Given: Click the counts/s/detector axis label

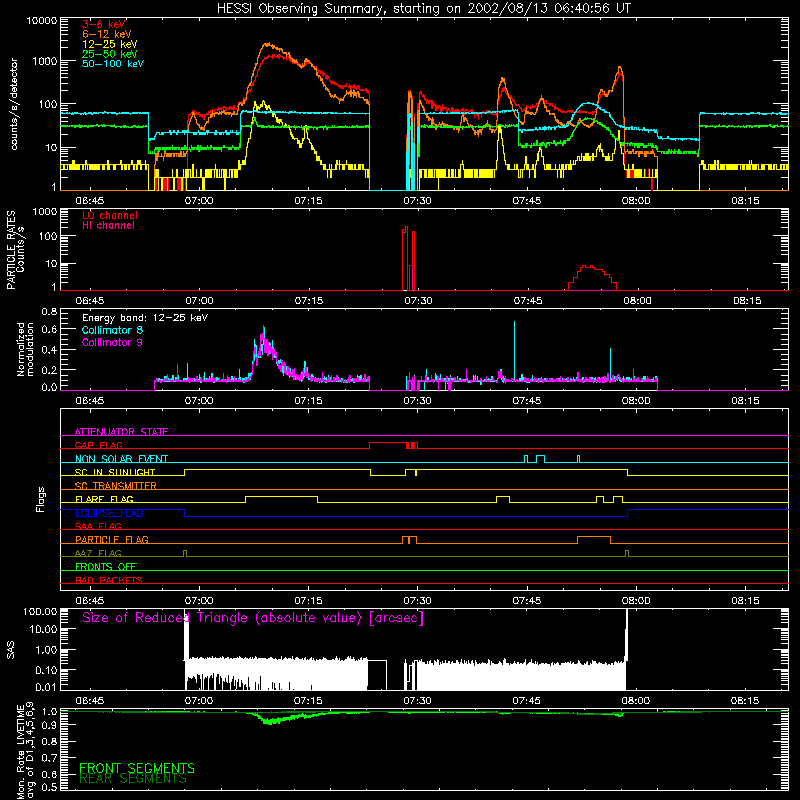Looking at the screenshot, I should 14,104.
